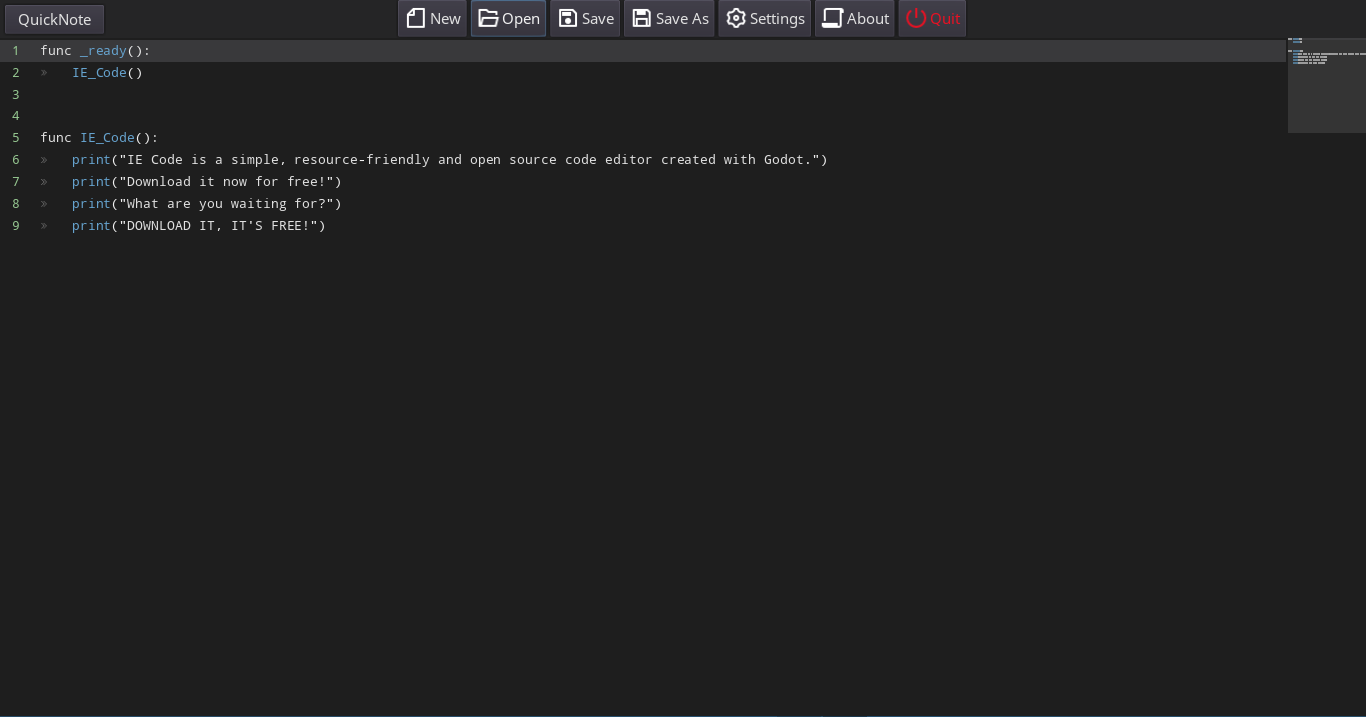
Task: Click "func IE_Code():" definition line
Action: pos(99,137)
